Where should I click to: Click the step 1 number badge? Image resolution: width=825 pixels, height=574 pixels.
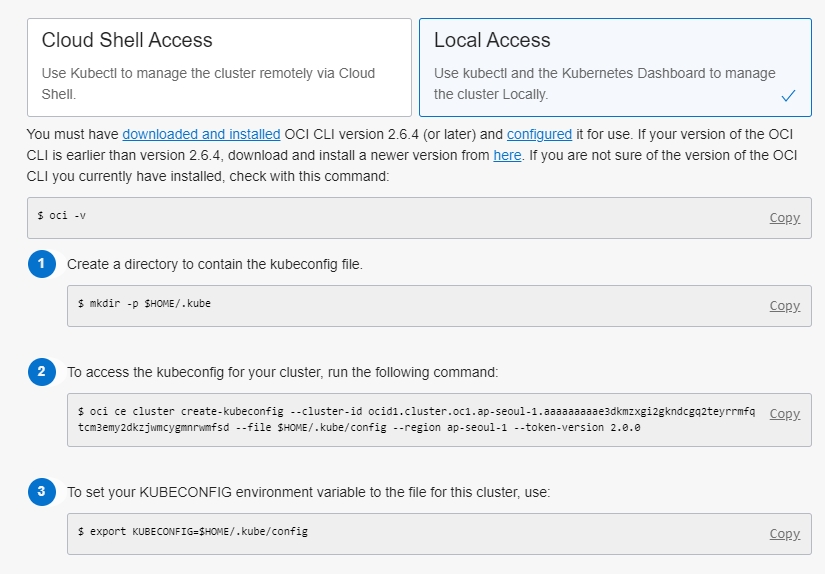[42, 264]
